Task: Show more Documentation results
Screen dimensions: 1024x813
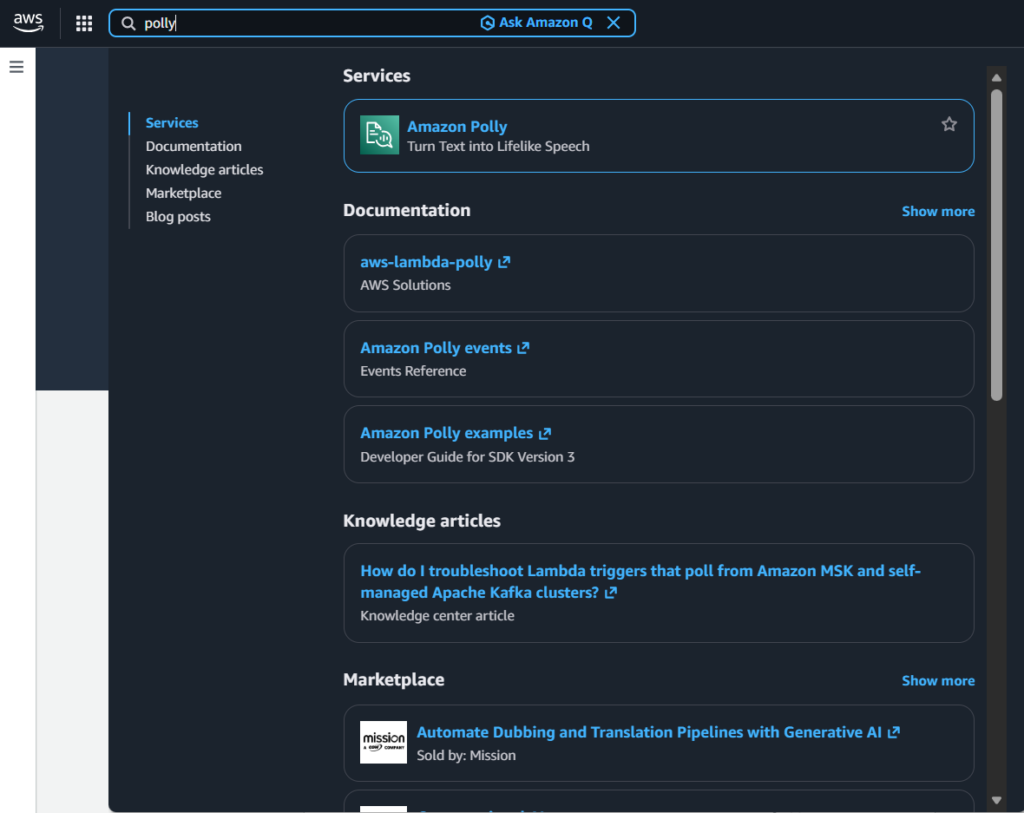Action: point(937,211)
